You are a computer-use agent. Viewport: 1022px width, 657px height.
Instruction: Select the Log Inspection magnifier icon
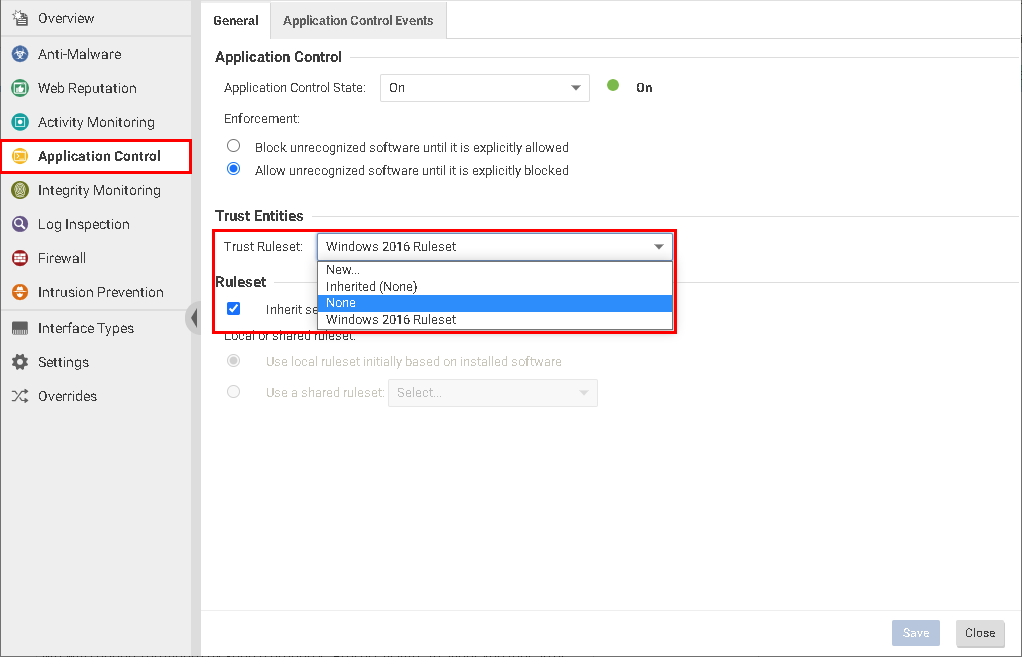(20, 224)
